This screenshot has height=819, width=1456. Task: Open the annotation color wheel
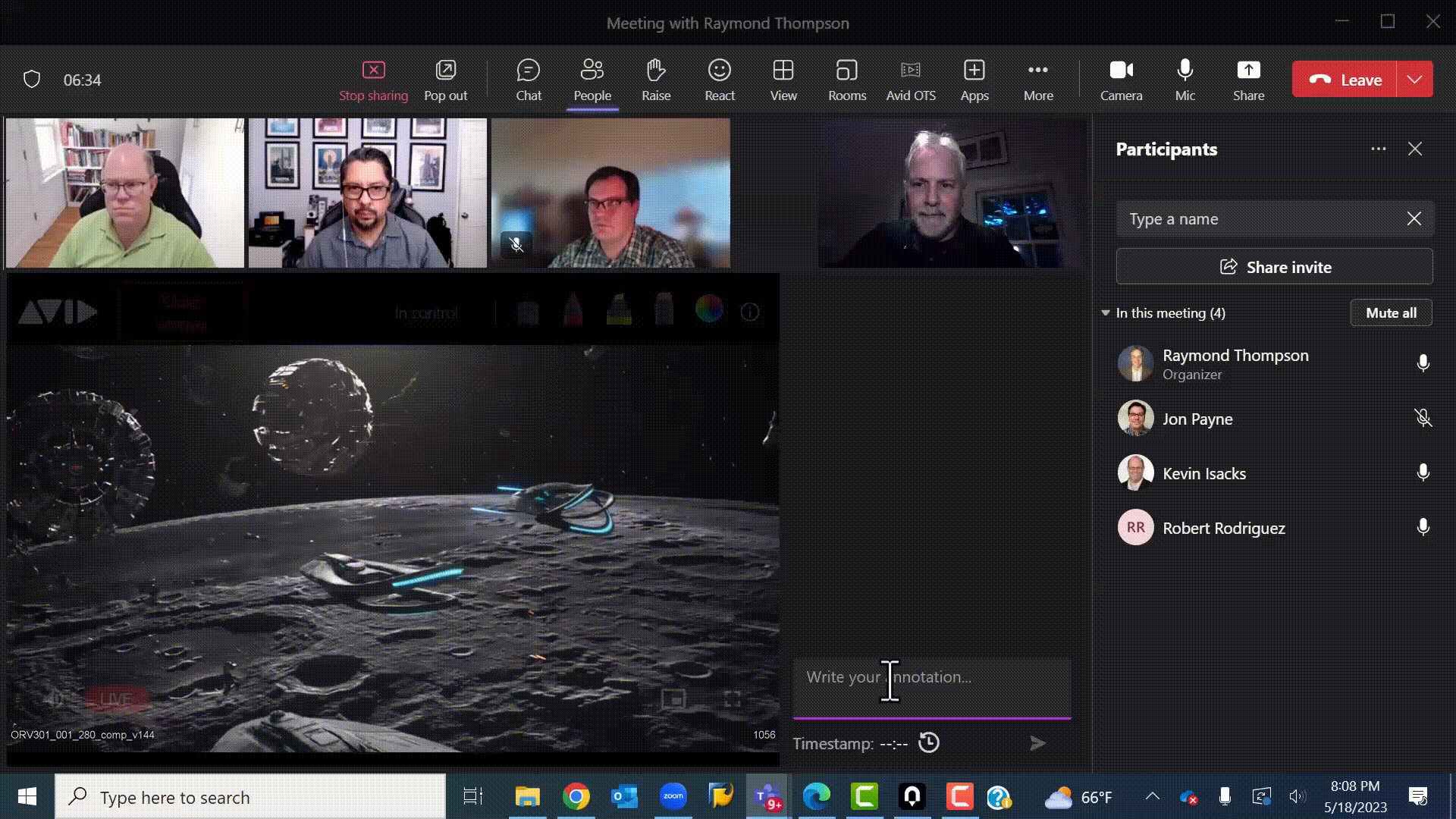point(709,310)
